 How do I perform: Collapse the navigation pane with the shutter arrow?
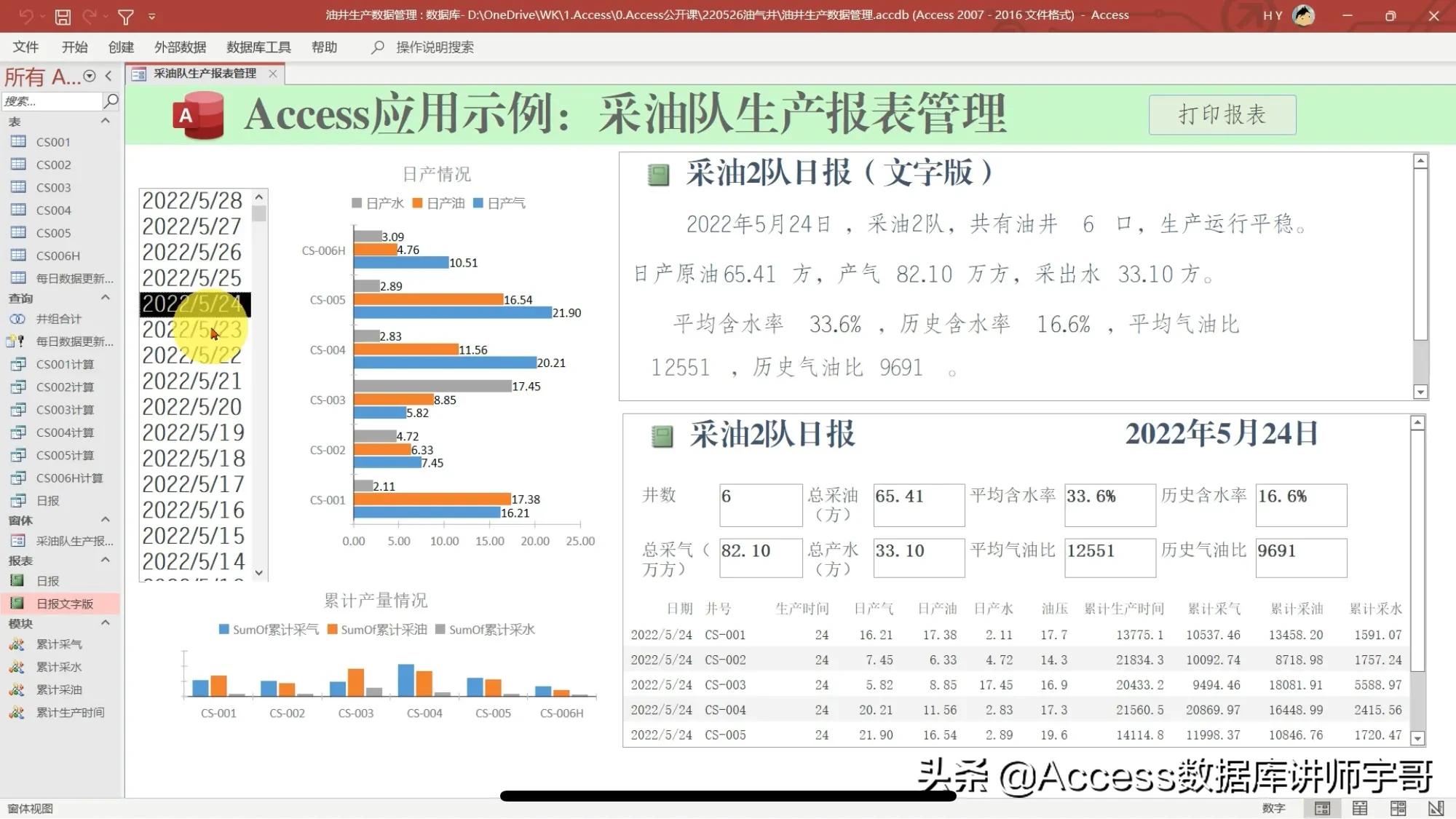coord(108,75)
